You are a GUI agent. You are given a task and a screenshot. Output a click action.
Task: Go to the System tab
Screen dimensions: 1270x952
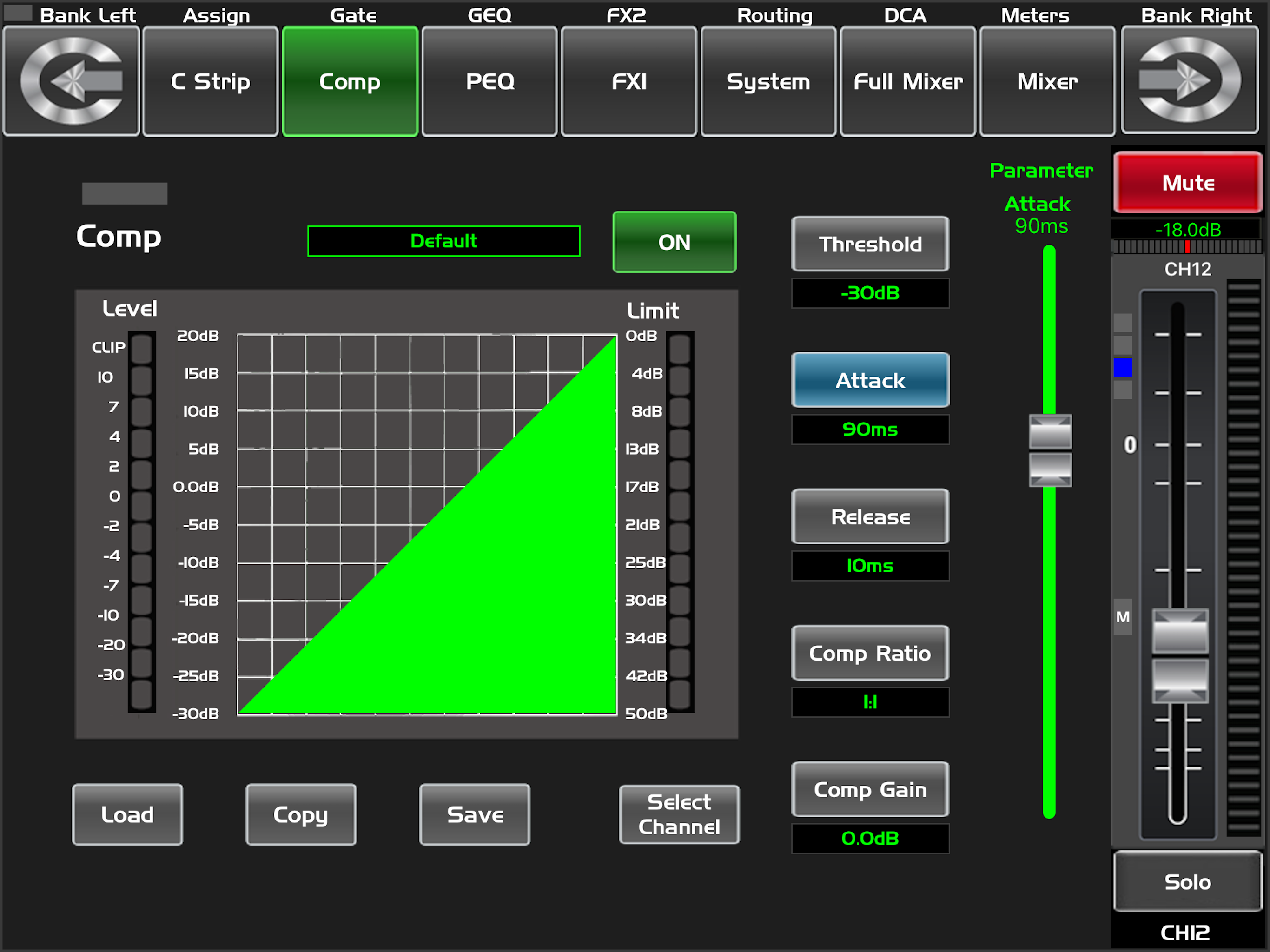tap(768, 81)
